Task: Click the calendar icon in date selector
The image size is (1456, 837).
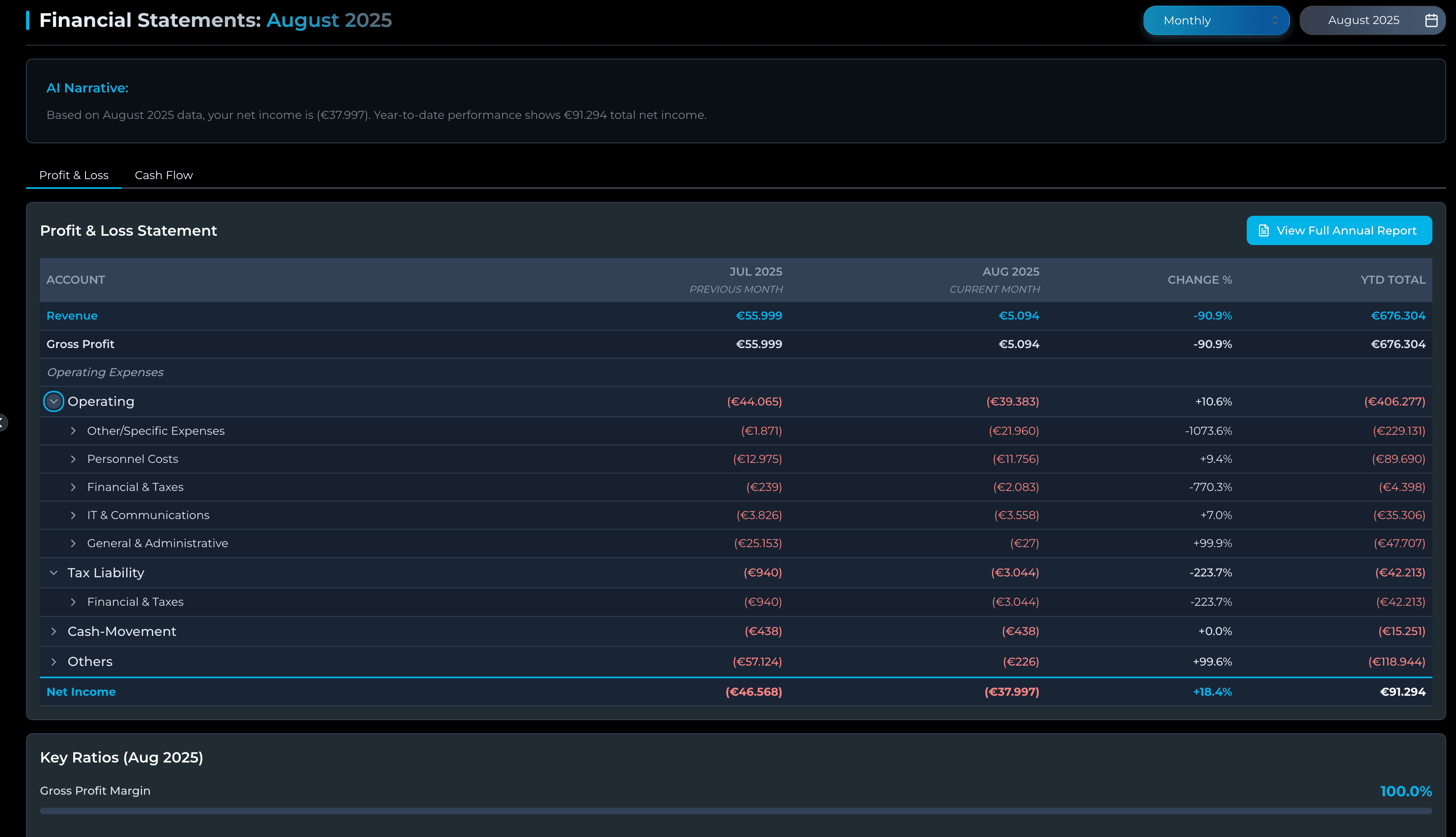Action: [x=1431, y=21]
